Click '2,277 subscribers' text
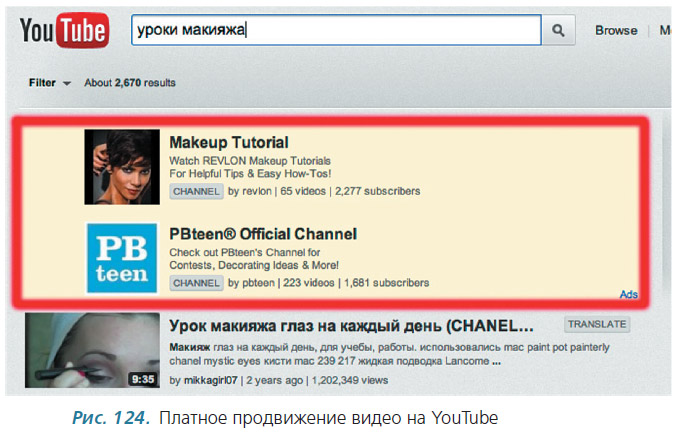The height and width of the screenshot is (434, 678). click(377, 191)
